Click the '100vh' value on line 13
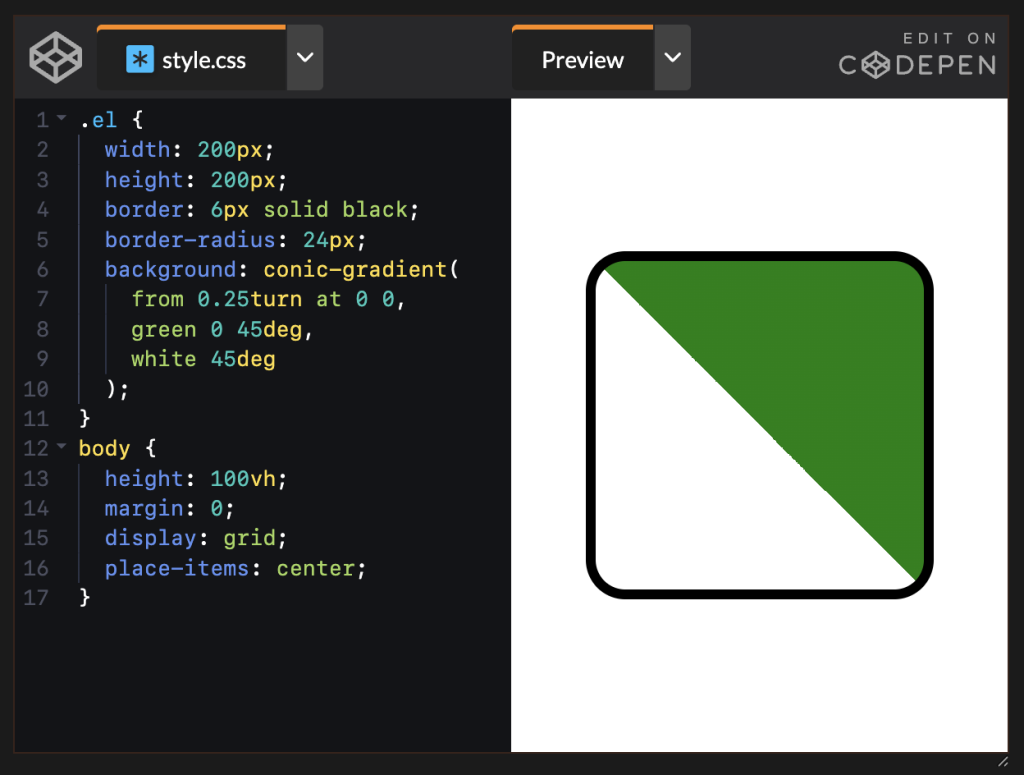This screenshot has height=775, width=1024. 243,479
